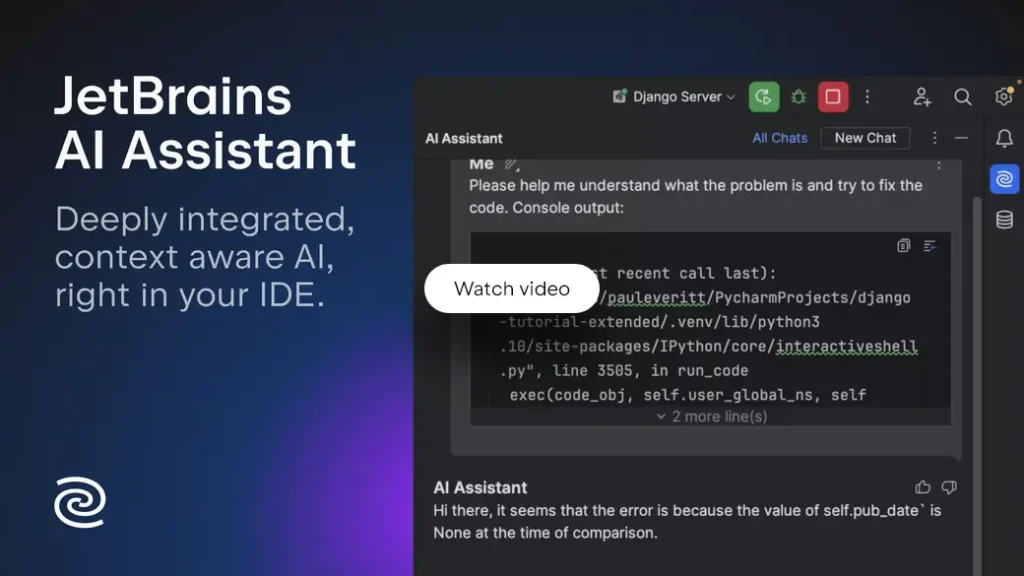The height and width of the screenshot is (576, 1024).
Task: Switch to the All Chats tab
Action: (780, 138)
